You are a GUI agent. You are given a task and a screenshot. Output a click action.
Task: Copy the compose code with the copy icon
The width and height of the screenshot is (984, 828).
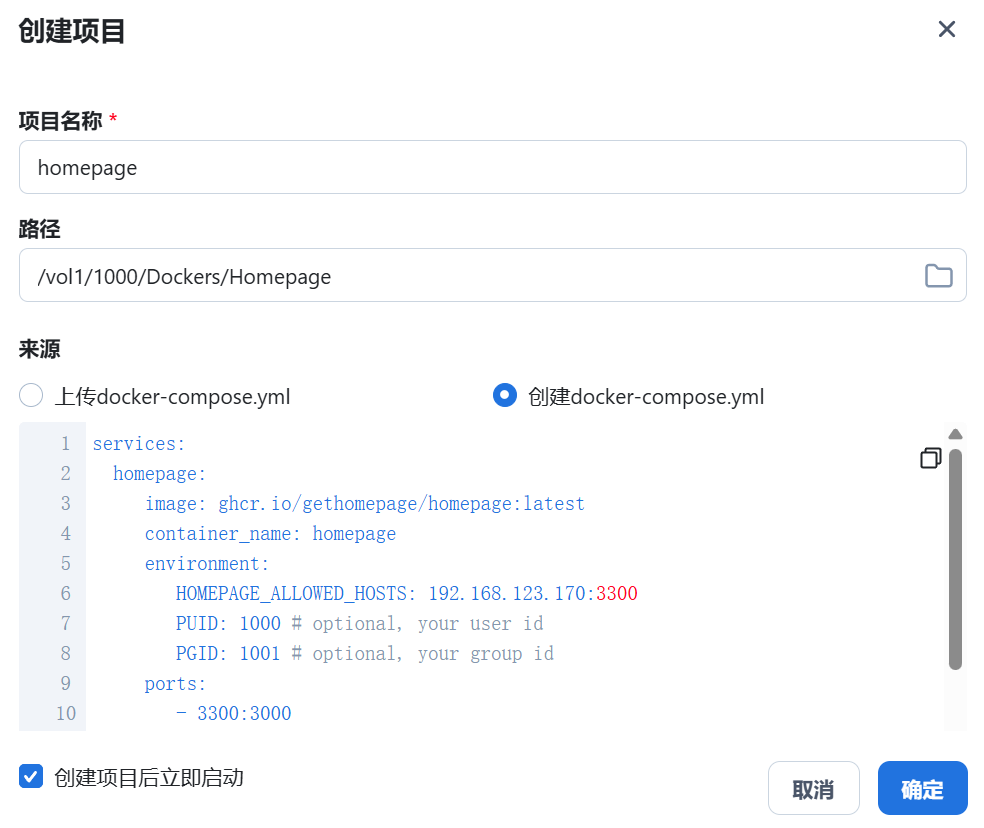[931, 458]
